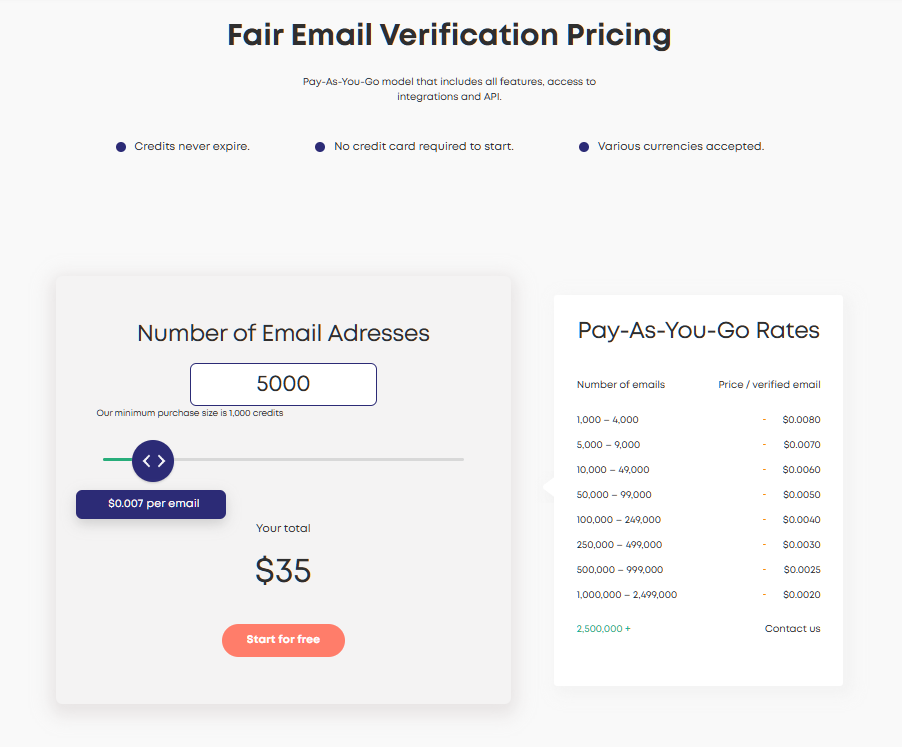The image size is (902, 747).
Task: Click the 2,500,000 + tier label
Action: (603, 629)
